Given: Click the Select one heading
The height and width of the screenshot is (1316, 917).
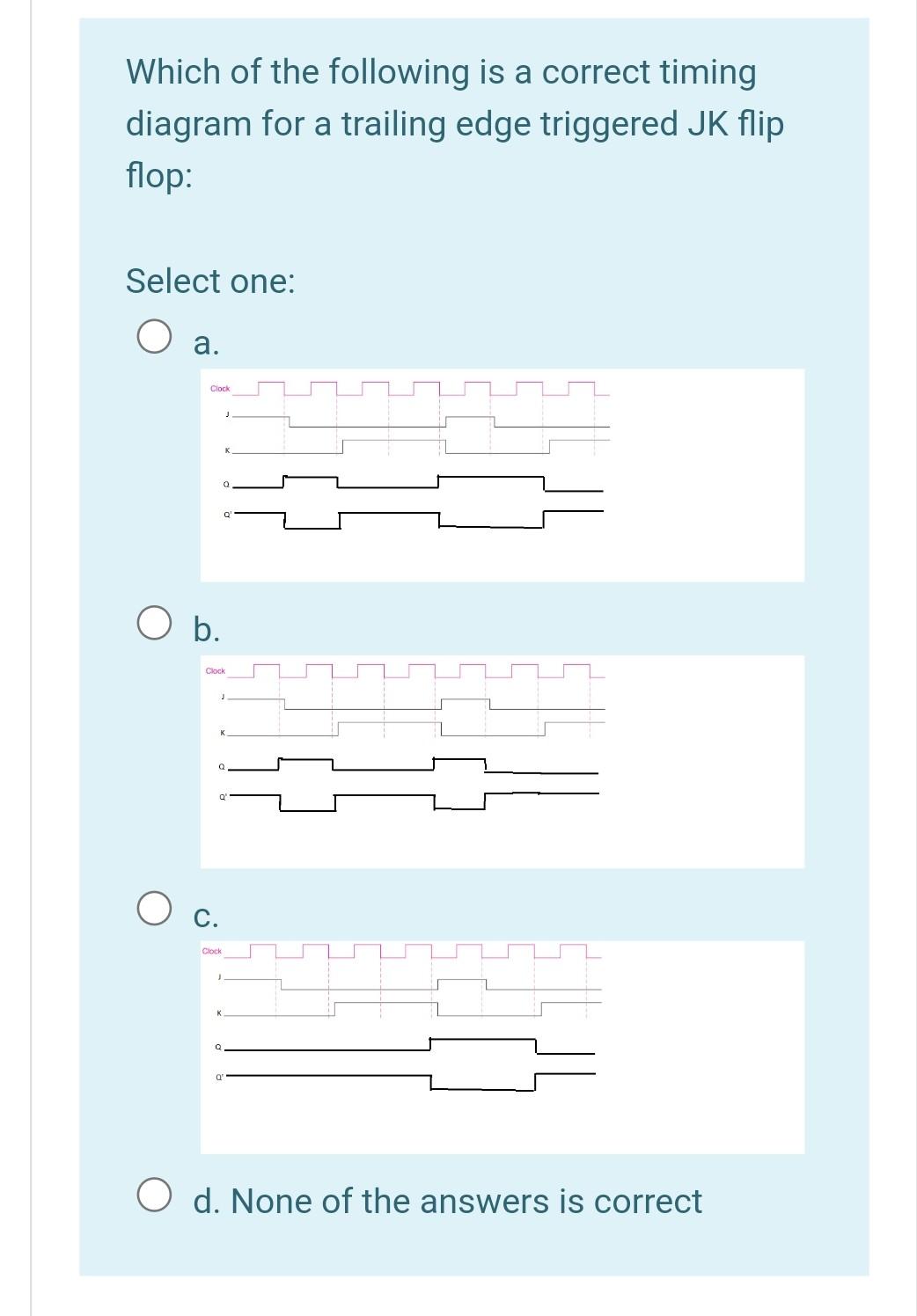Looking at the screenshot, I should click(210, 281).
